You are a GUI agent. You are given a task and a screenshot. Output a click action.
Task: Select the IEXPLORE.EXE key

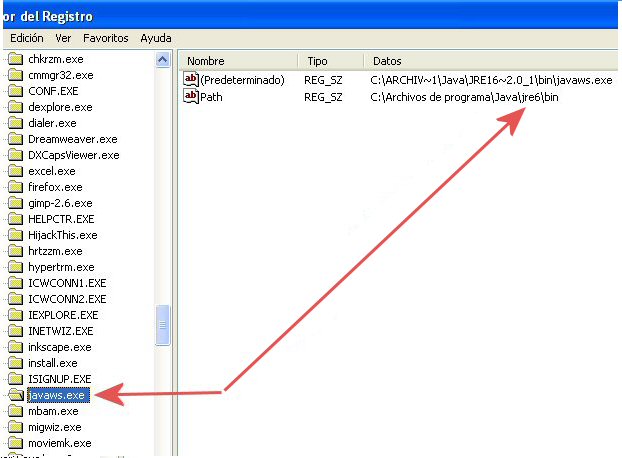tap(63, 315)
